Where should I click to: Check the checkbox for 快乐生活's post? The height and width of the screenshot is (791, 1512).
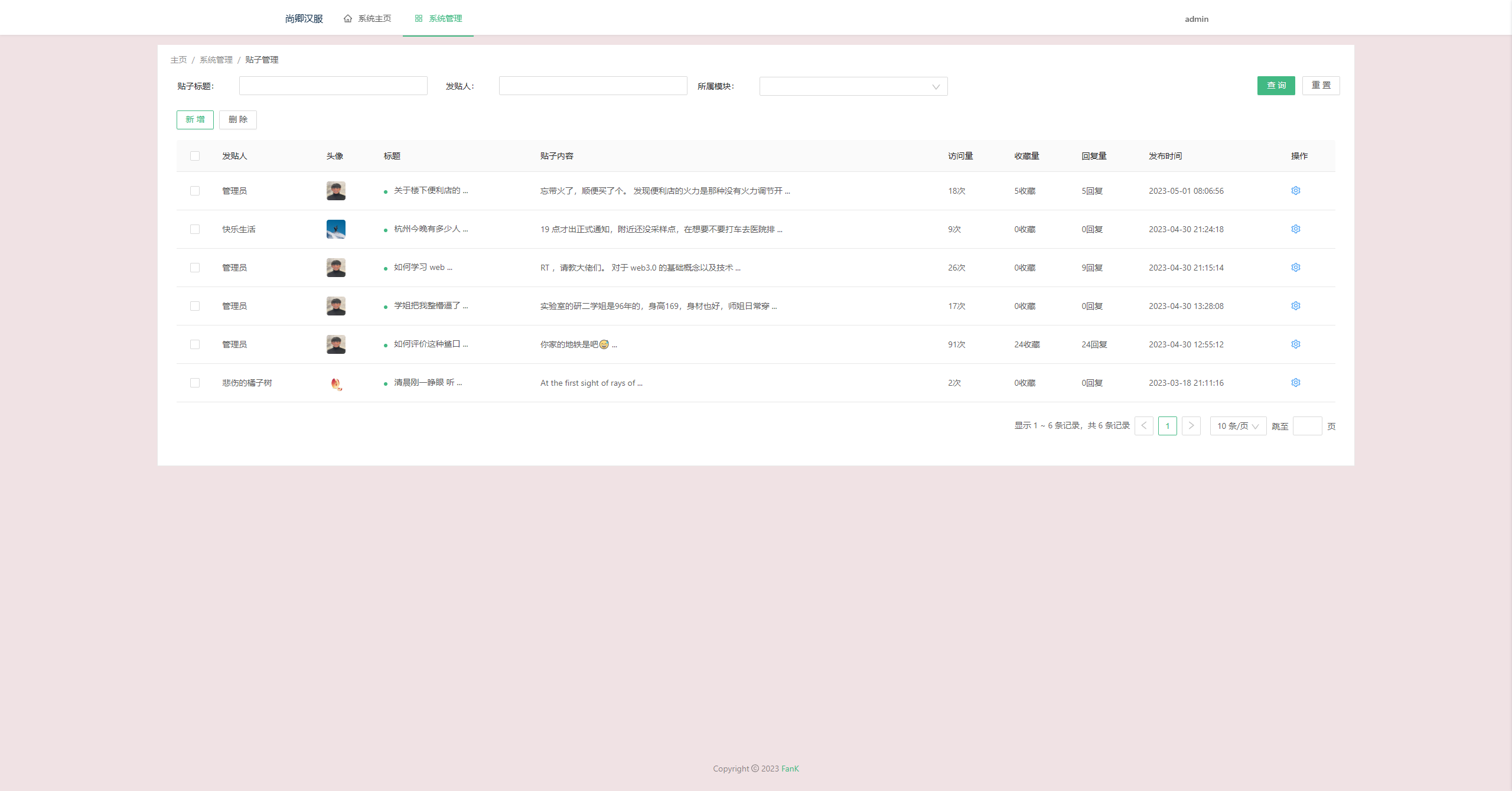[195, 229]
